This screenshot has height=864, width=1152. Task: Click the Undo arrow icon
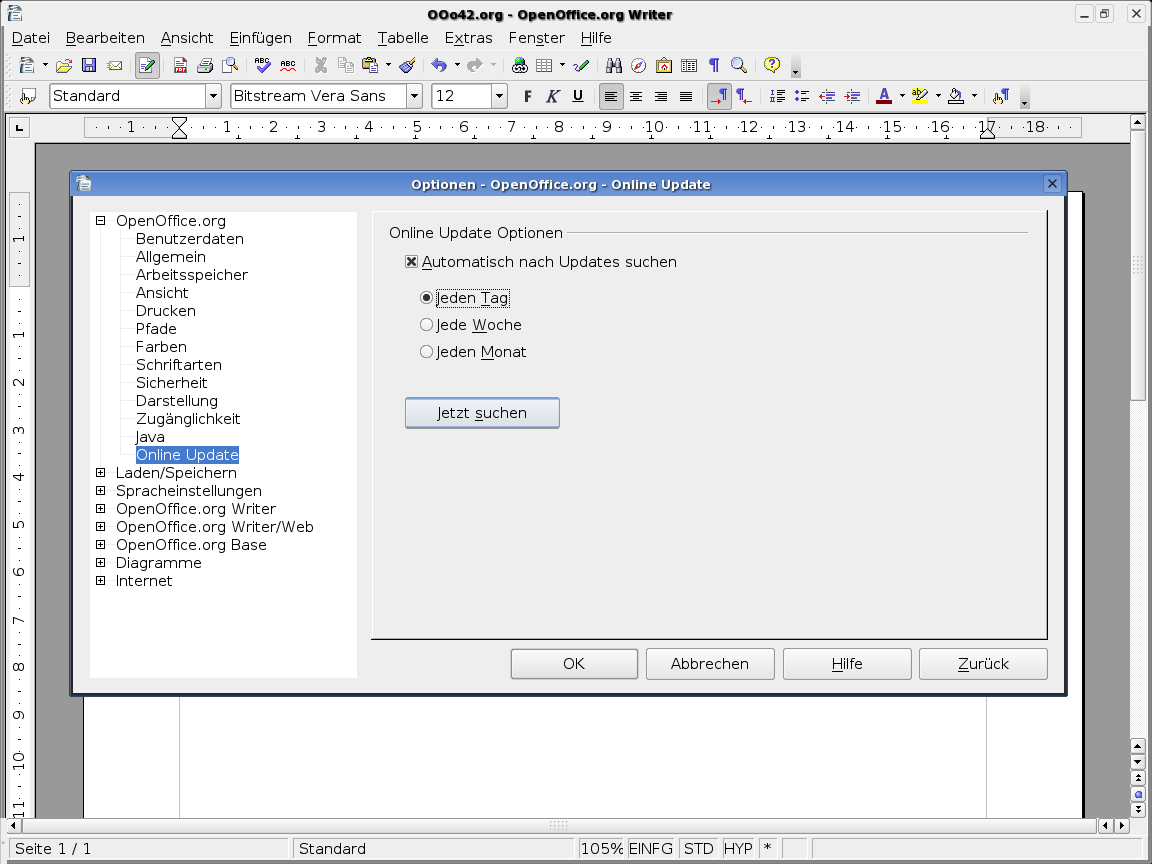coord(439,65)
